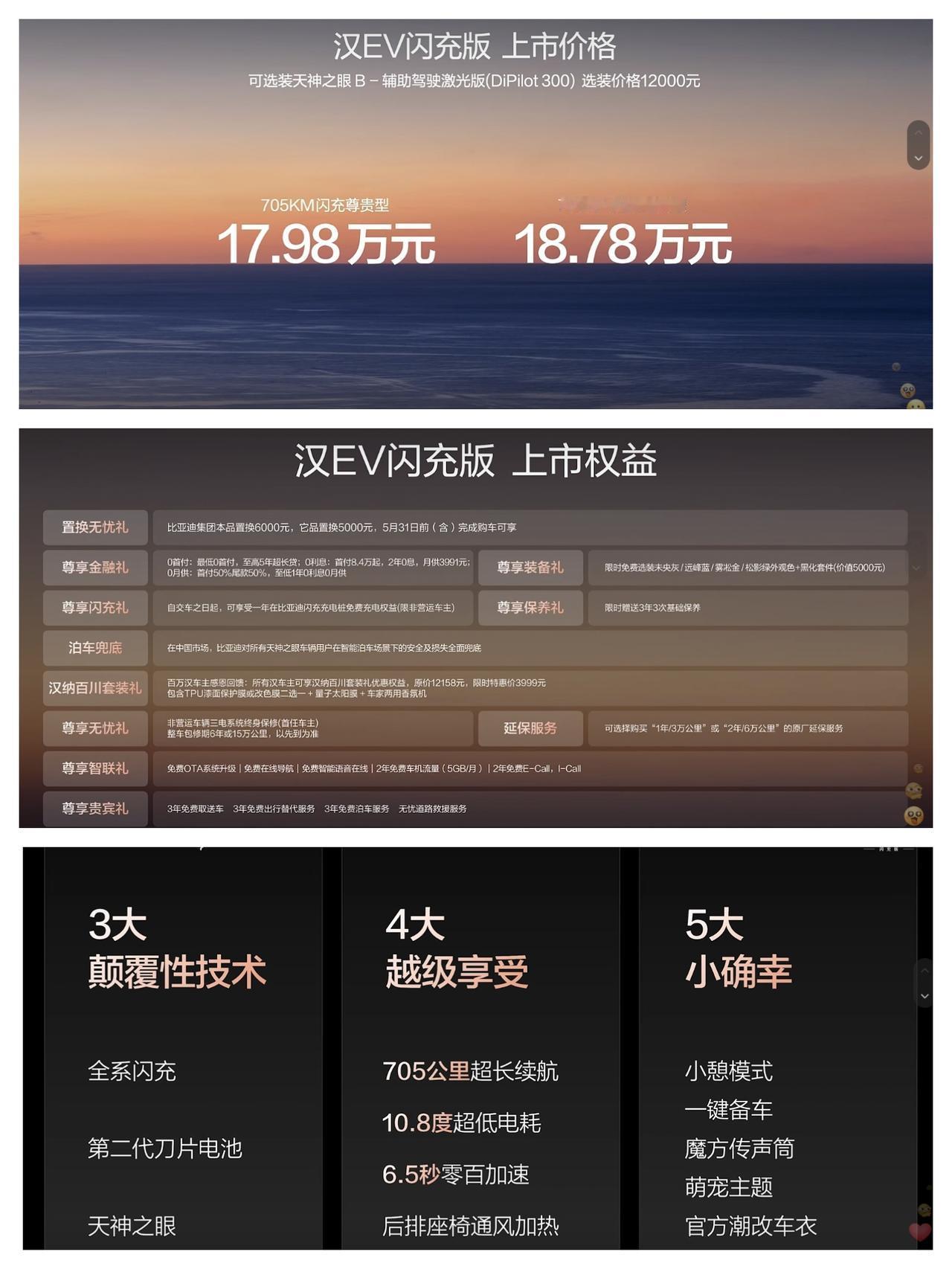
Task: Click the trade-in description mentioning 置换6000元
Action: 342,527
